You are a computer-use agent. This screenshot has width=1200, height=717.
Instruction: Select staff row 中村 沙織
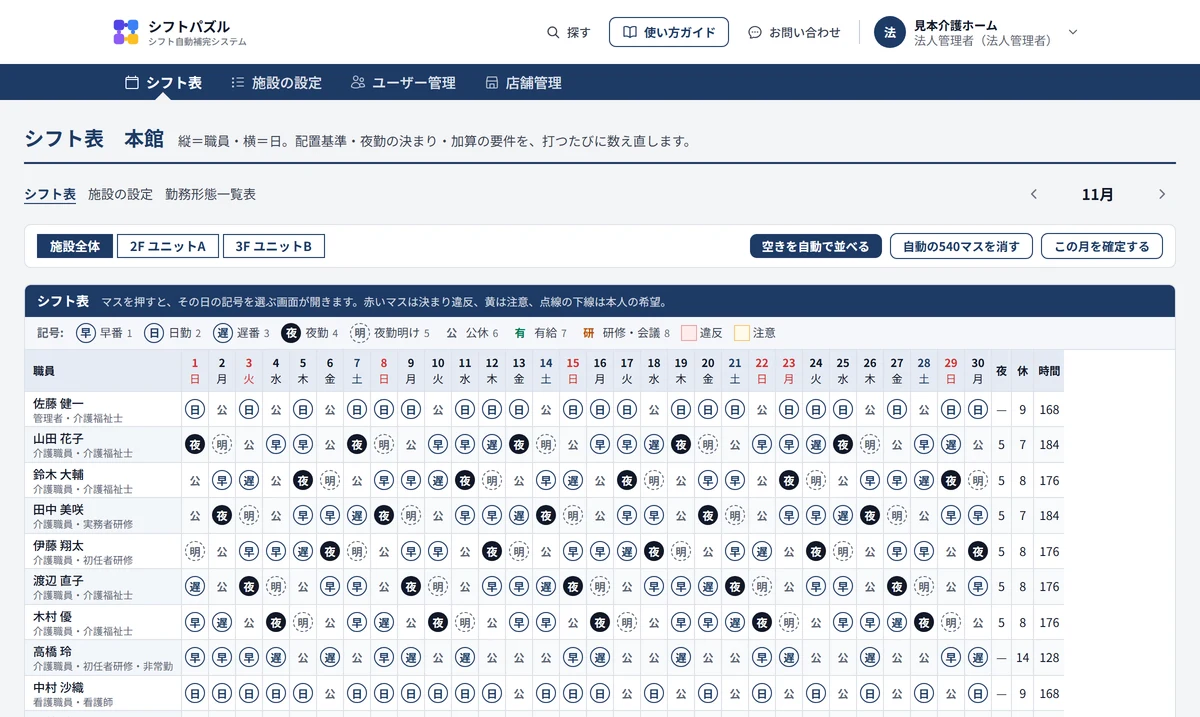coord(103,693)
